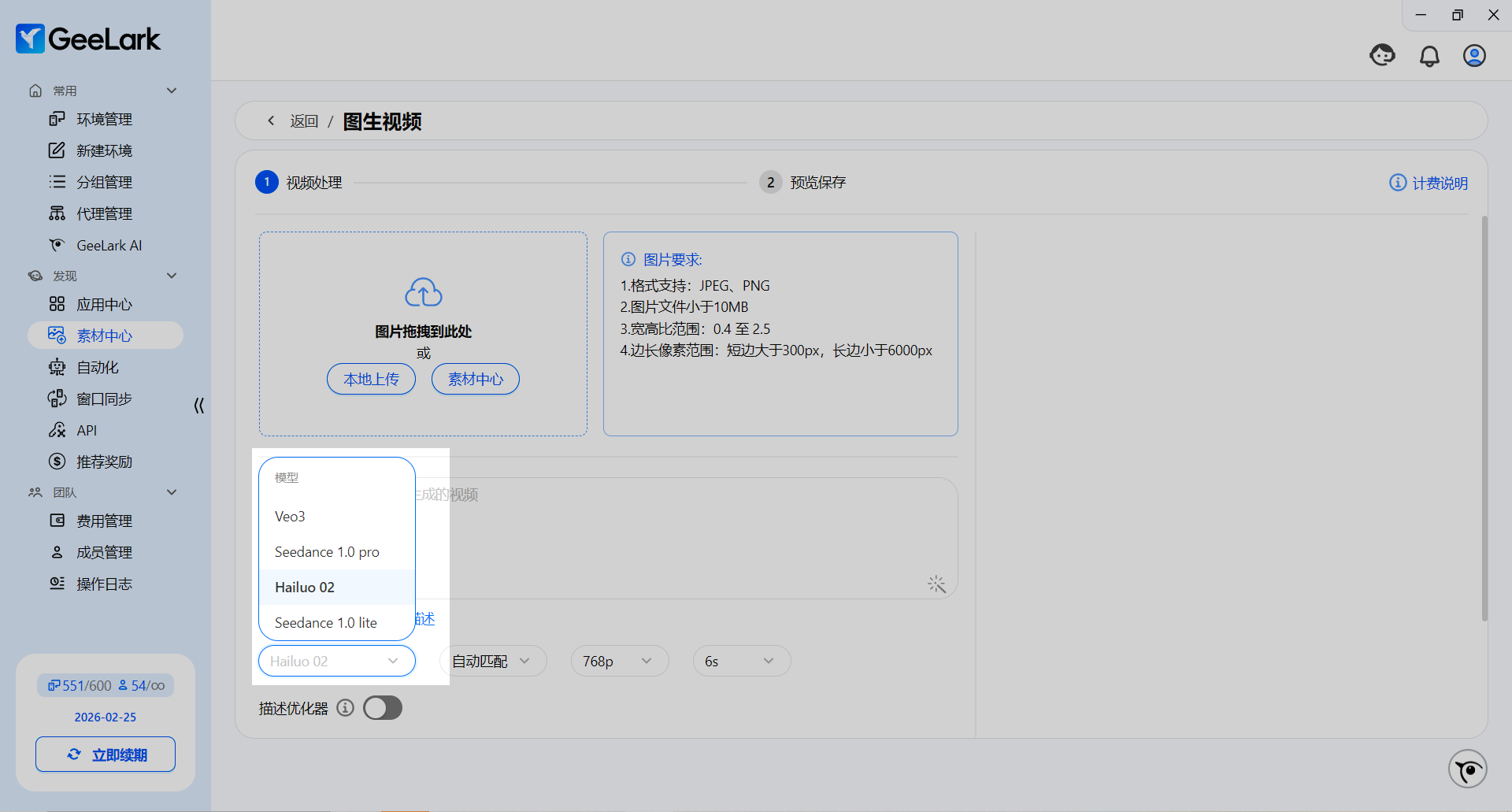Click the GeeLark logo

[x=88, y=39]
